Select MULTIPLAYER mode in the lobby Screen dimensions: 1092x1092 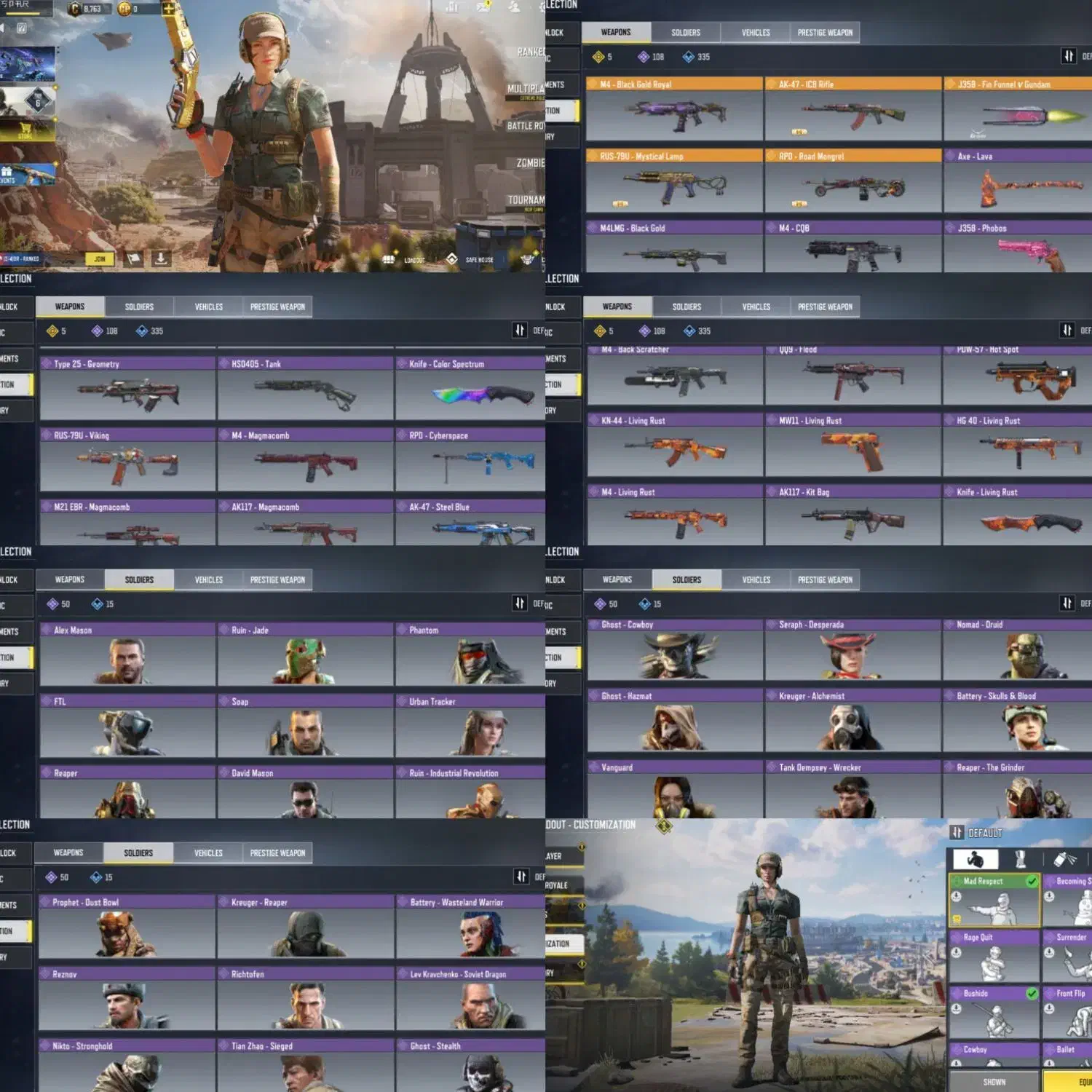pos(526,90)
